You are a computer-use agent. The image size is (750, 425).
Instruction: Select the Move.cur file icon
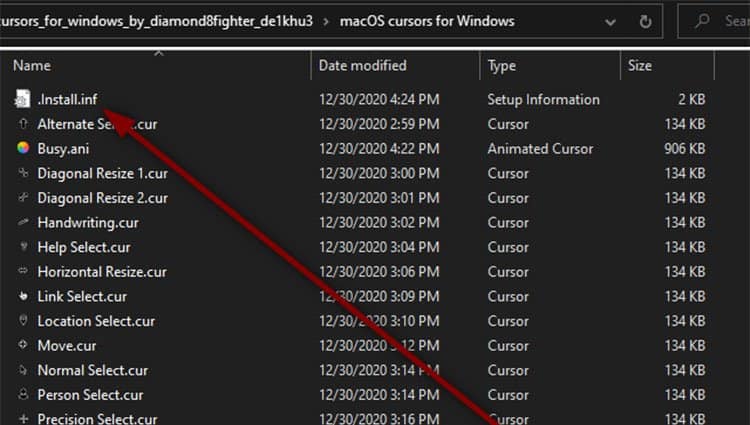(x=23, y=345)
